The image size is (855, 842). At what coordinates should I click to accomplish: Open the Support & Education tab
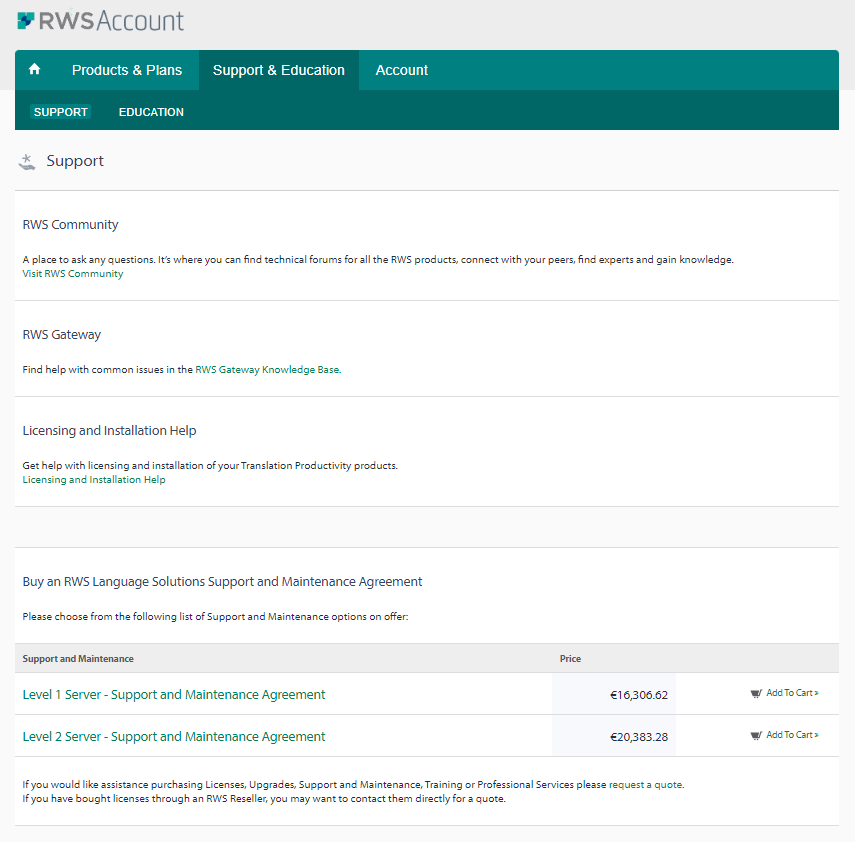pyautogui.click(x=278, y=70)
